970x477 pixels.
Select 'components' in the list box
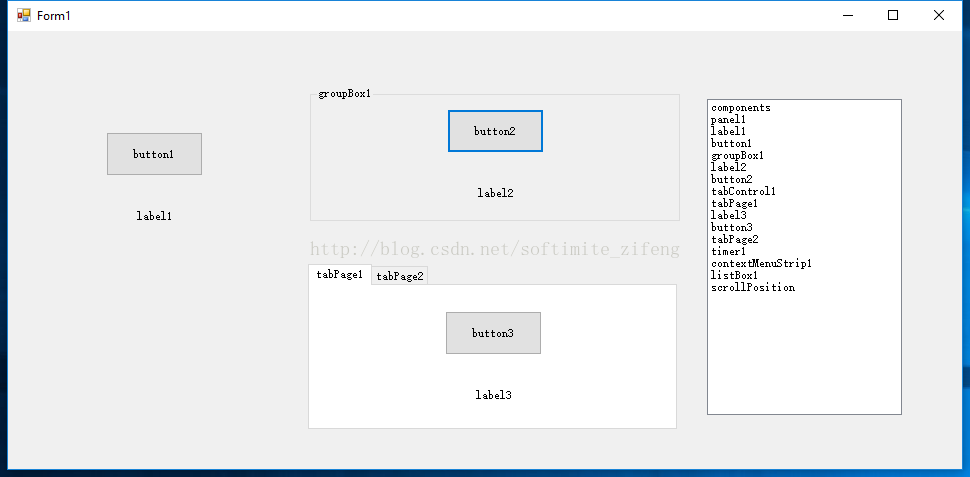pyautogui.click(x=804, y=108)
